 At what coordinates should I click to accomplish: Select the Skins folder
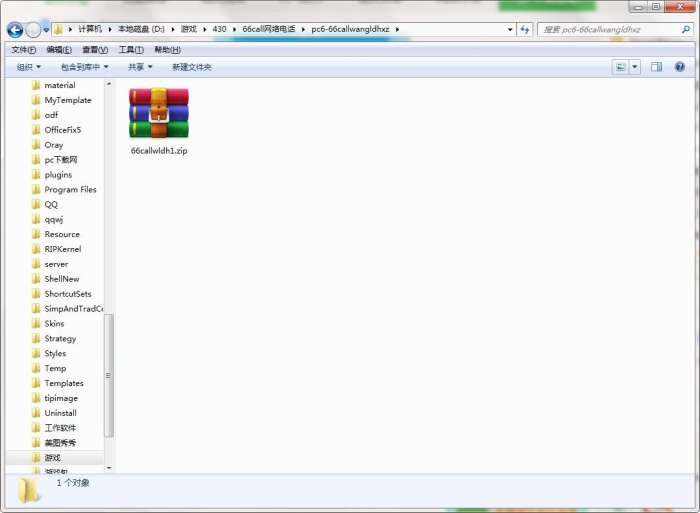(x=54, y=324)
